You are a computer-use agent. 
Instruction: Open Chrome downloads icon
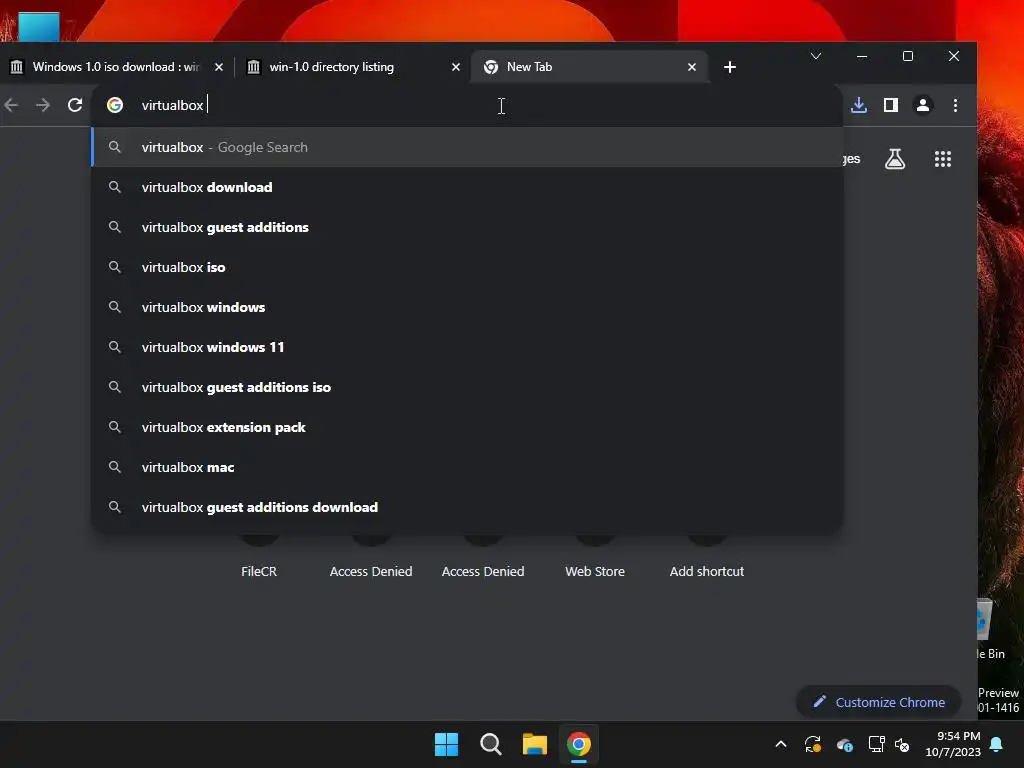click(859, 105)
